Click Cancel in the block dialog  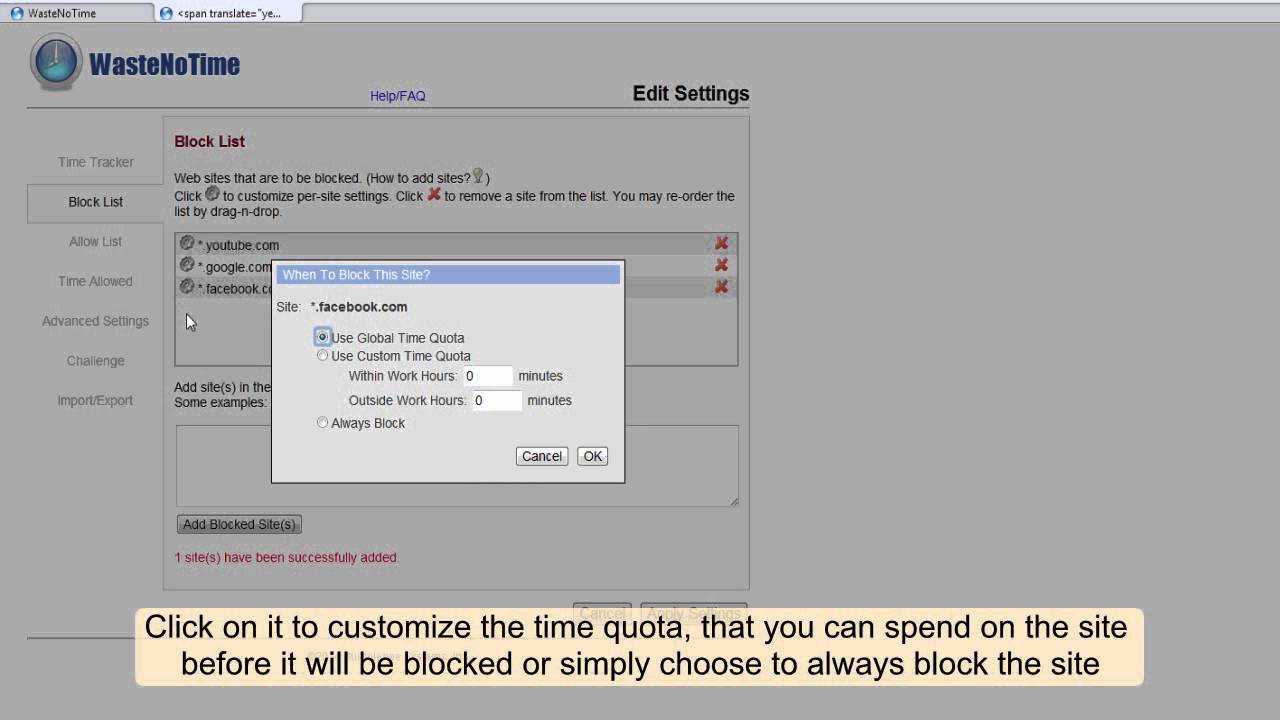coord(542,456)
